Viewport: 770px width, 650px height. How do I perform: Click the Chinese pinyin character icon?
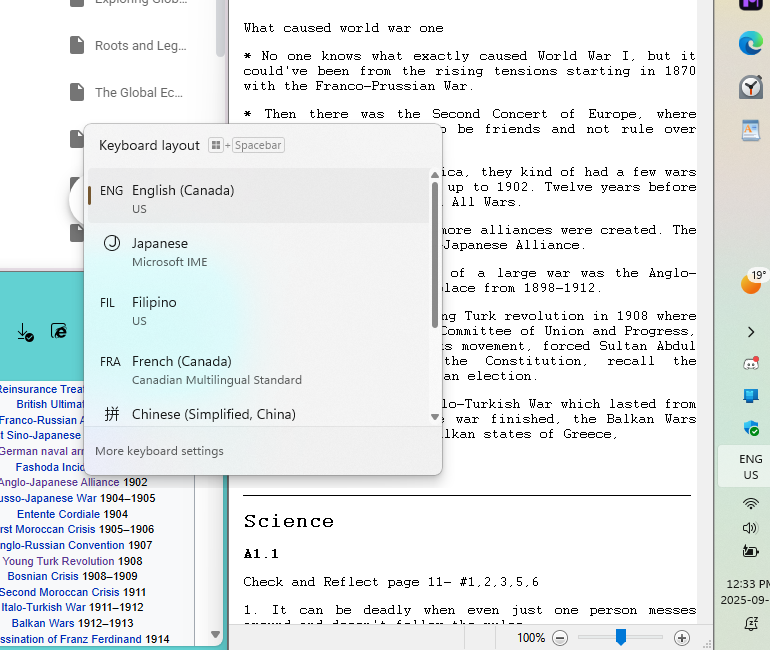click(x=112, y=414)
